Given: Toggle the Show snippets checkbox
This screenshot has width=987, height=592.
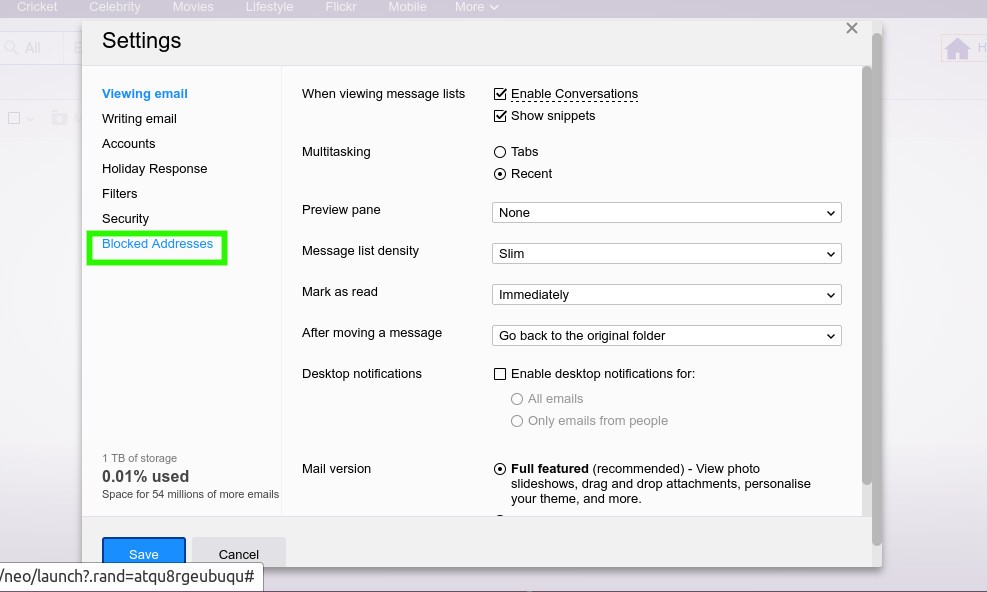Looking at the screenshot, I should click(500, 115).
